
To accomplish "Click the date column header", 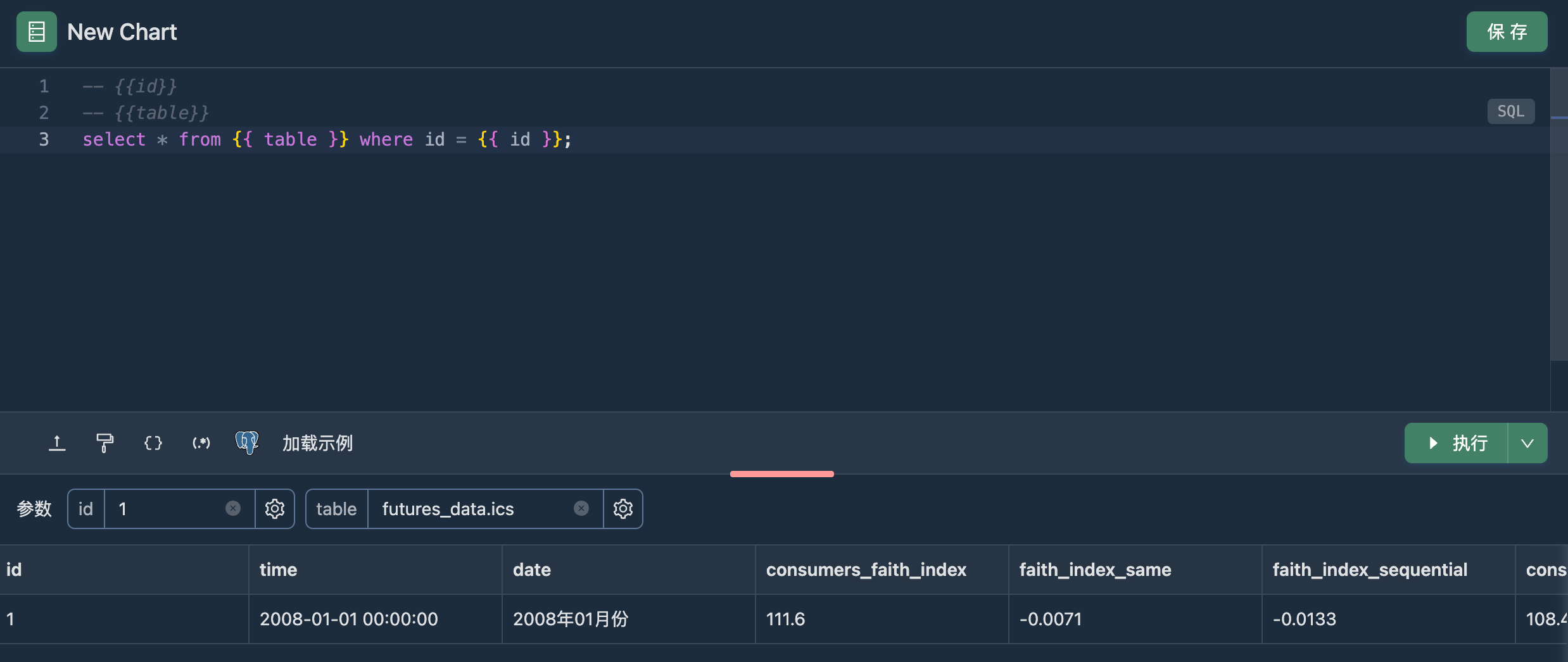I will click(x=629, y=570).
